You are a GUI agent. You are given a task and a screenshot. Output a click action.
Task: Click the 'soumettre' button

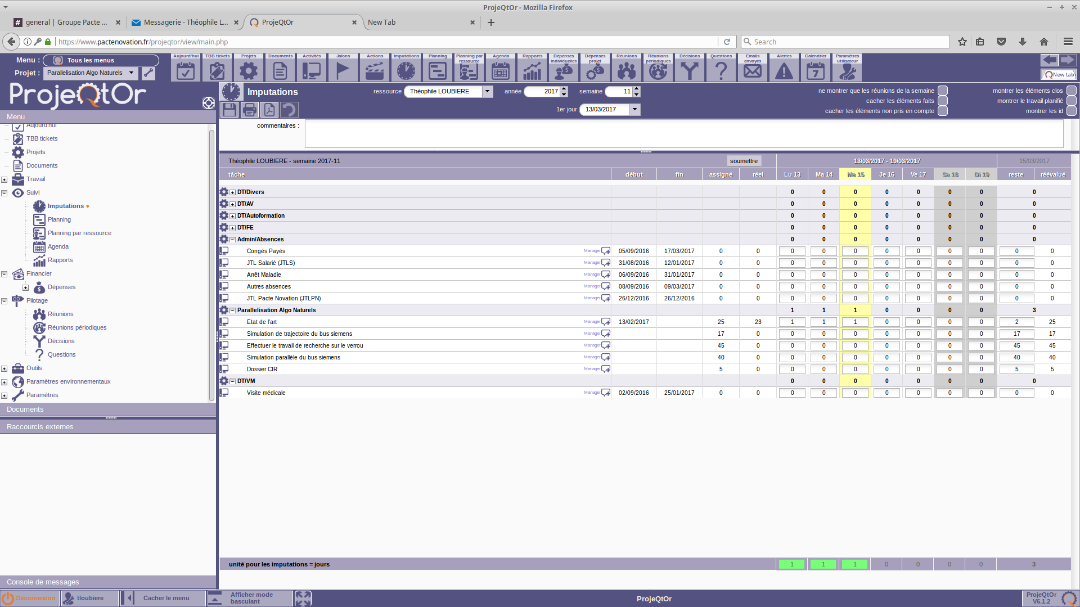(743, 160)
